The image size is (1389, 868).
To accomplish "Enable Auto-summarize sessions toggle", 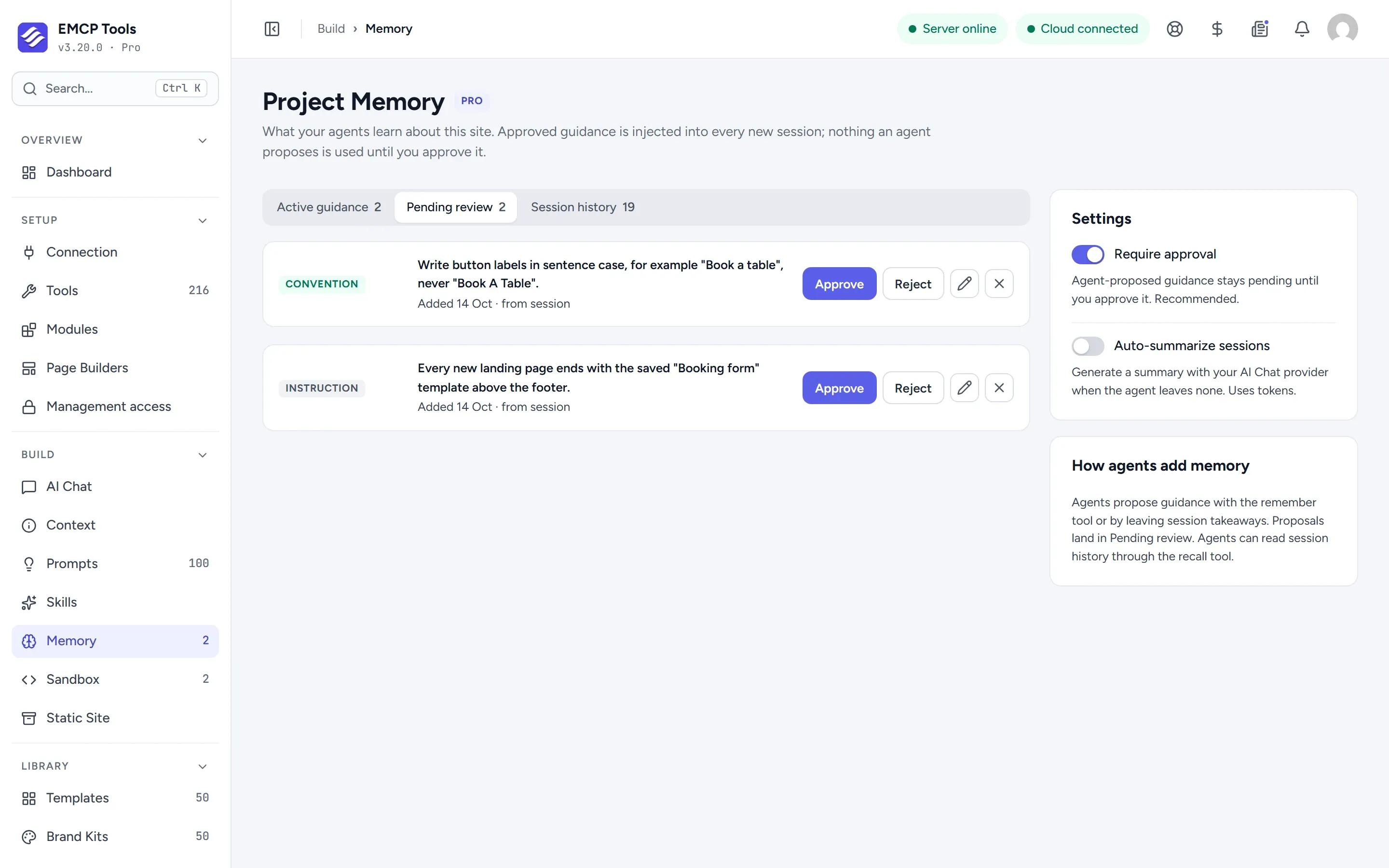I will coord(1087,346).
